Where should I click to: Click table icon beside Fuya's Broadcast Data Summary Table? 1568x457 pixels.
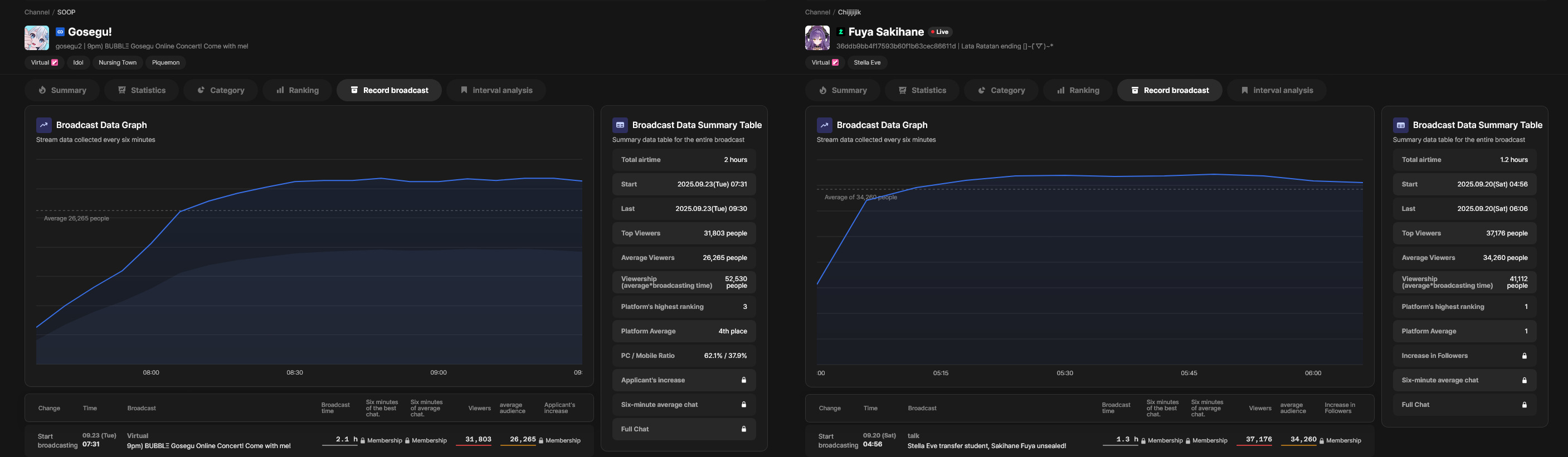1401,125
